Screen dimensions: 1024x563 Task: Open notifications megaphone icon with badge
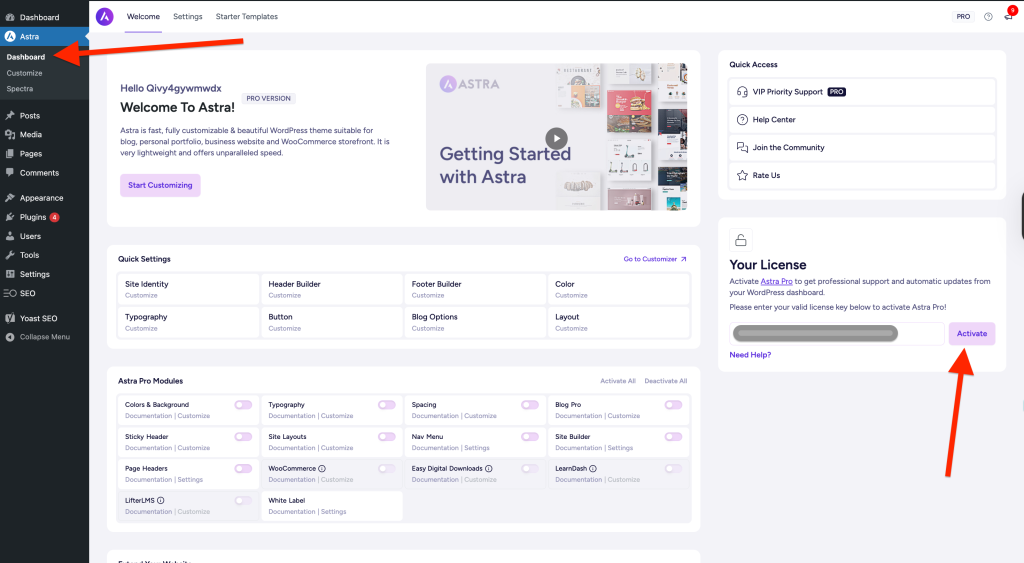[x=1008, y=17]
